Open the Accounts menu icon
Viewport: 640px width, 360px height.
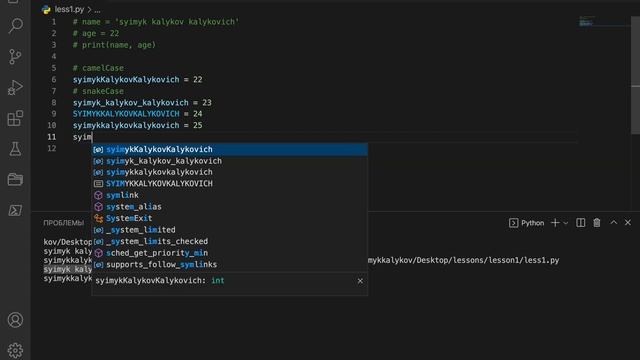[x=15, y=320]
